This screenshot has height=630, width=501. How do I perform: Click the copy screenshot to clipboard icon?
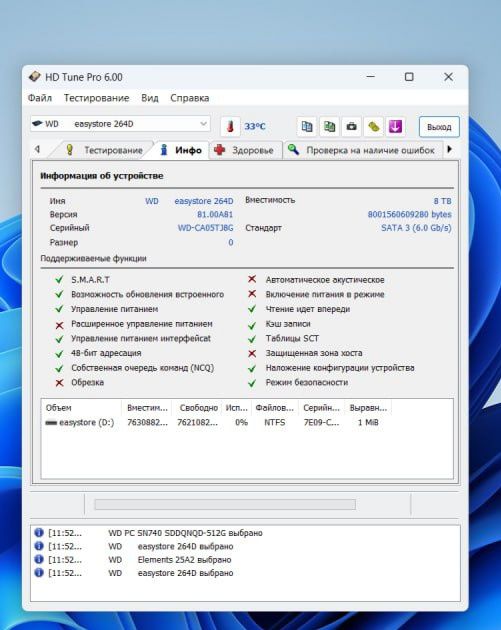(329, 127)
